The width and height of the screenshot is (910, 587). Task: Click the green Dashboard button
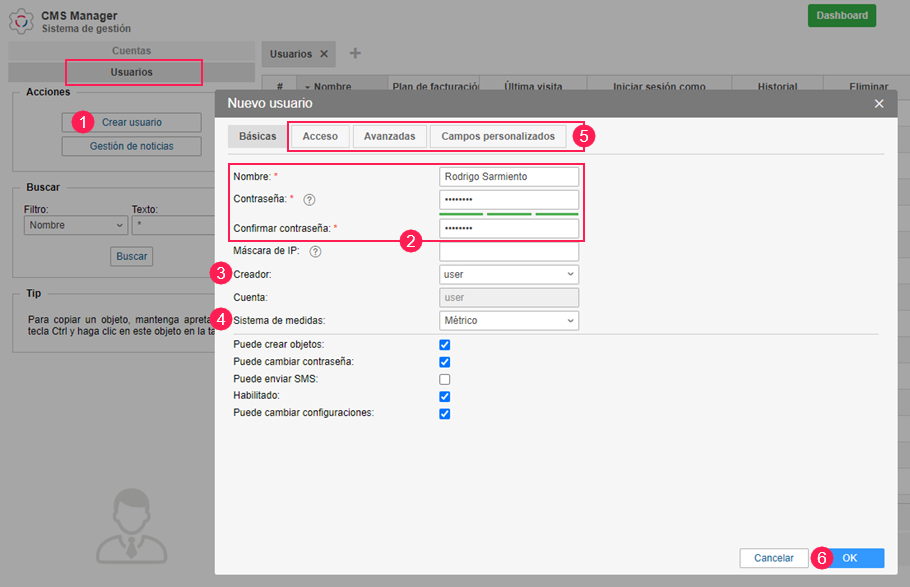841,16
